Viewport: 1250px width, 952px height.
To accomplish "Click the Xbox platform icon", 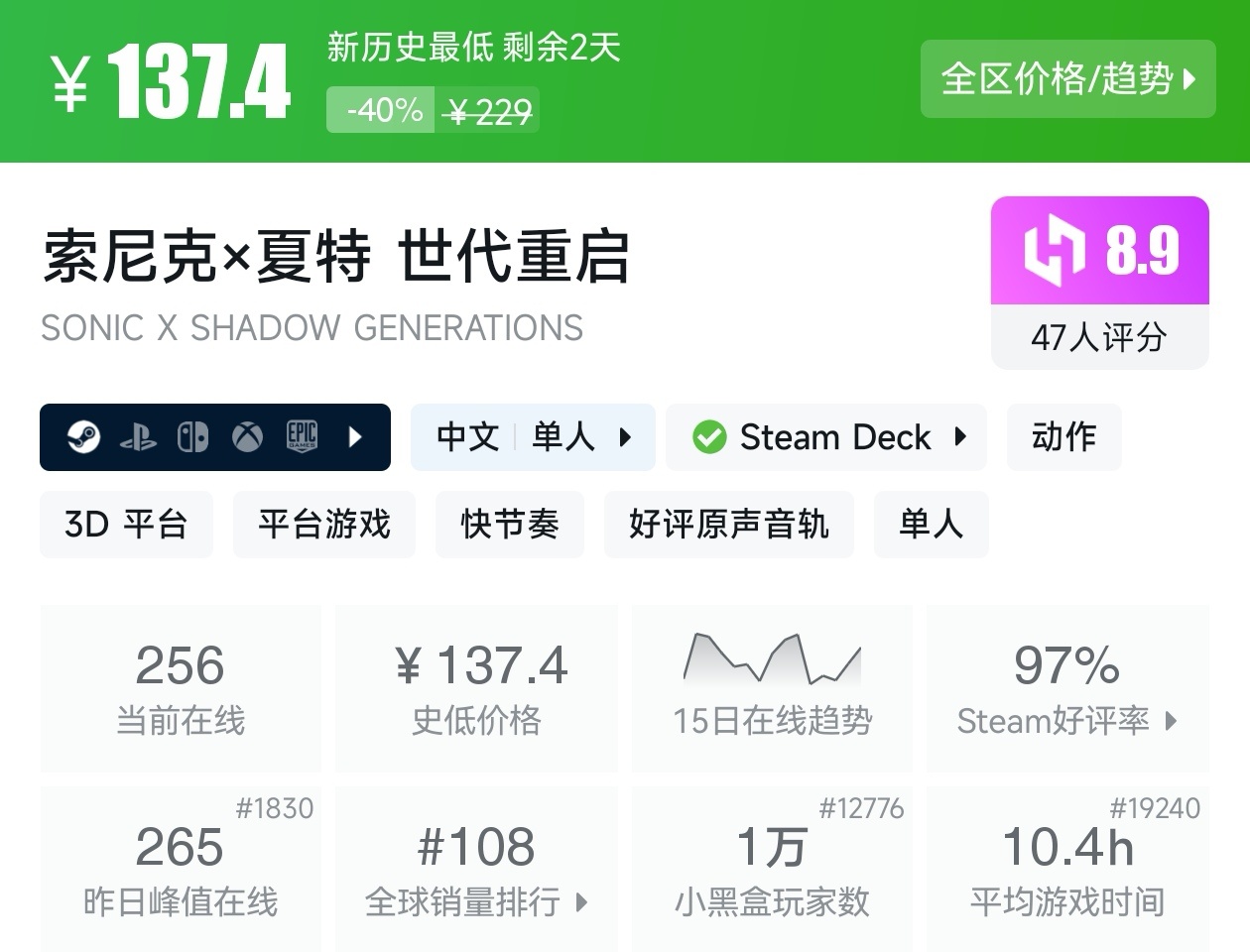I will tap(247, 436).
